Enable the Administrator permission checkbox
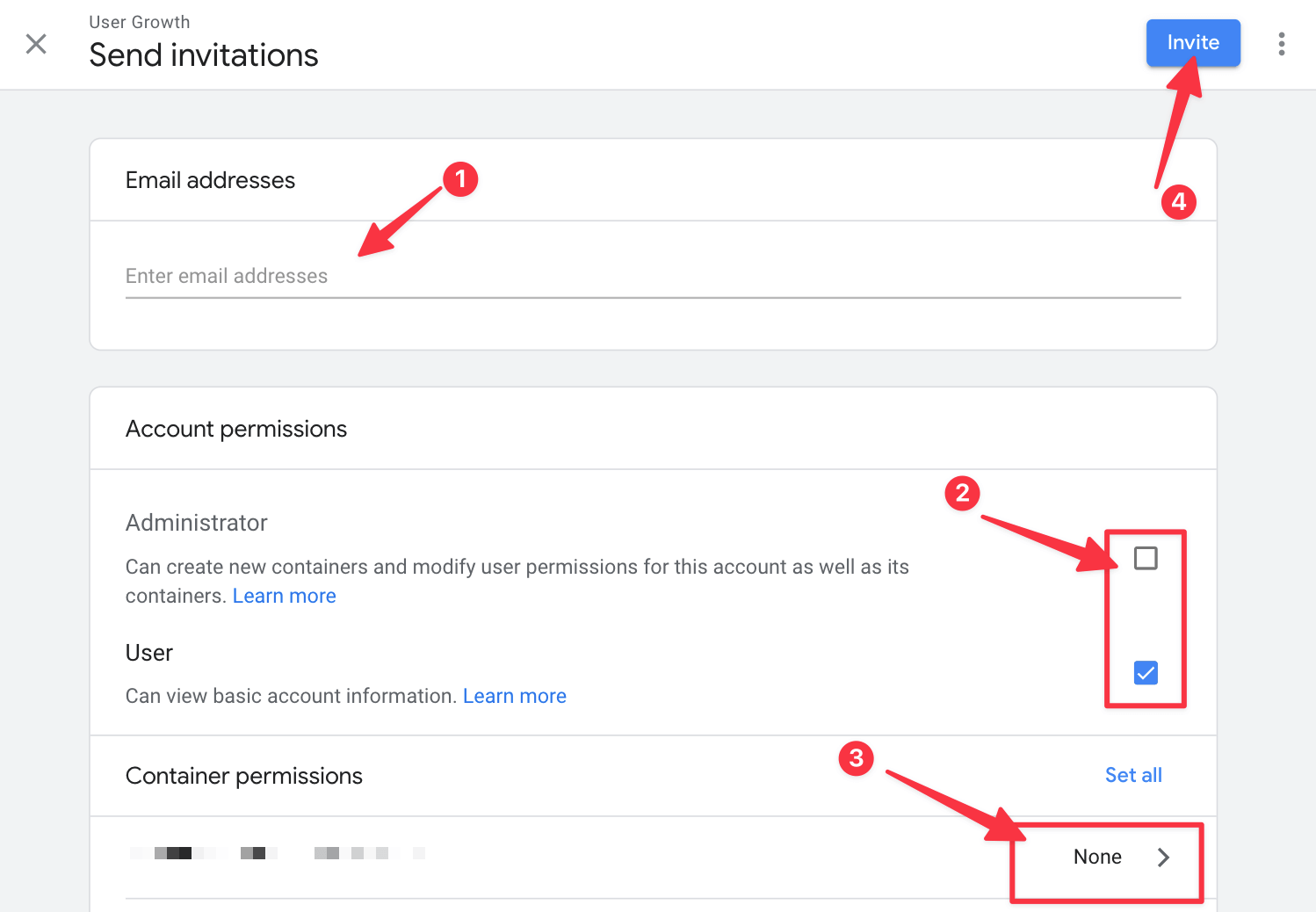This screenshot has width=1316, height=912. 1145,557
